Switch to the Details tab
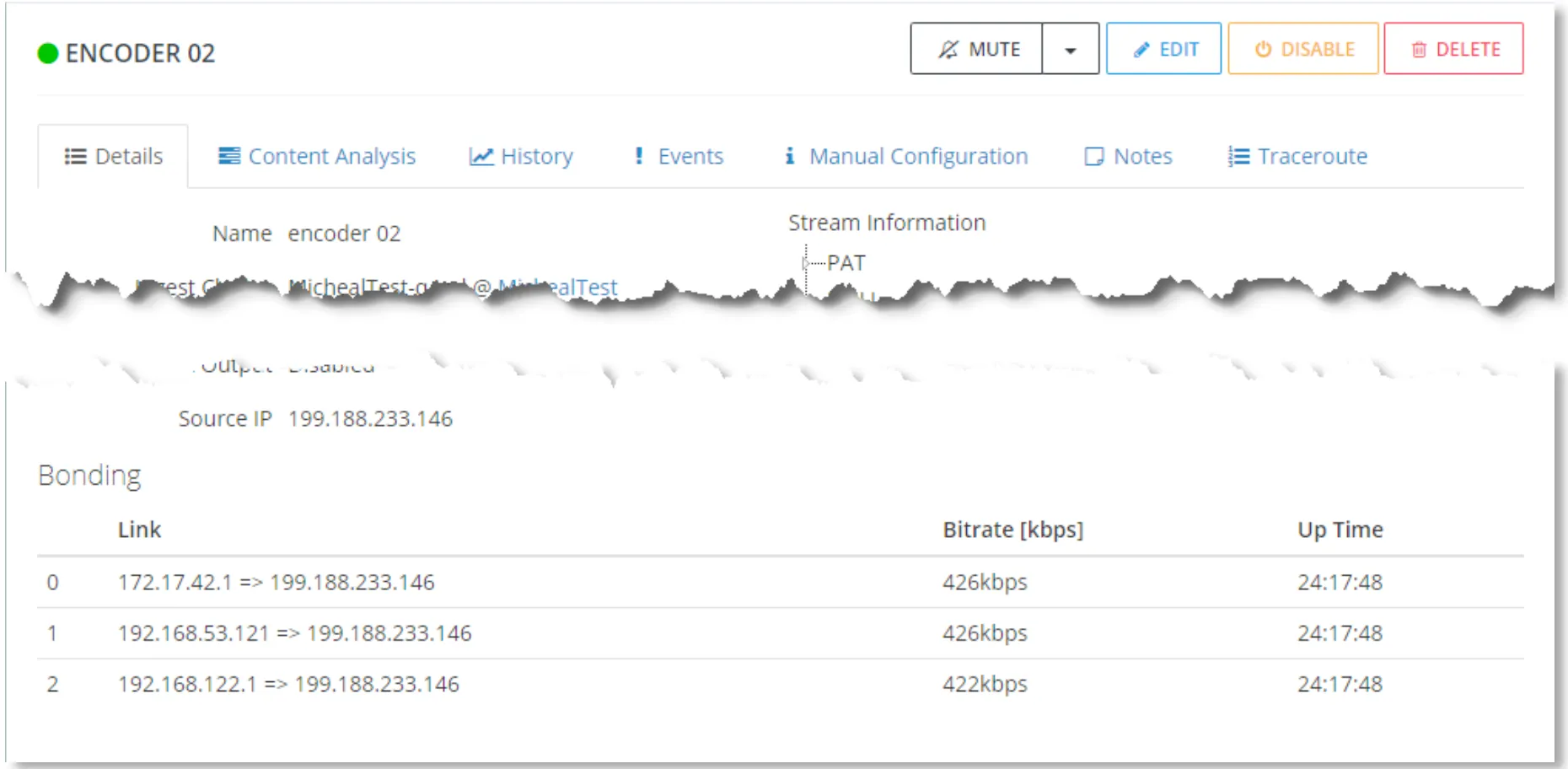1568x769 pixels. (x=113, y=156)
